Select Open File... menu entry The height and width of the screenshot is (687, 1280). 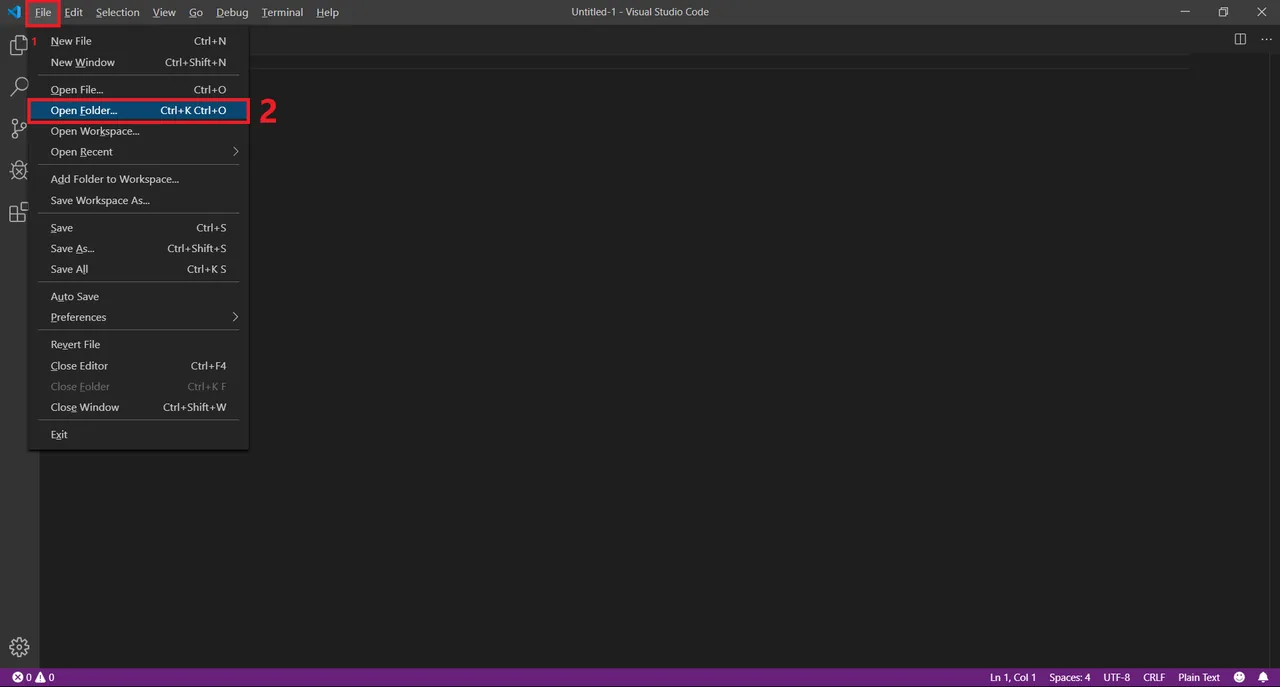click(x=138, y=90)
